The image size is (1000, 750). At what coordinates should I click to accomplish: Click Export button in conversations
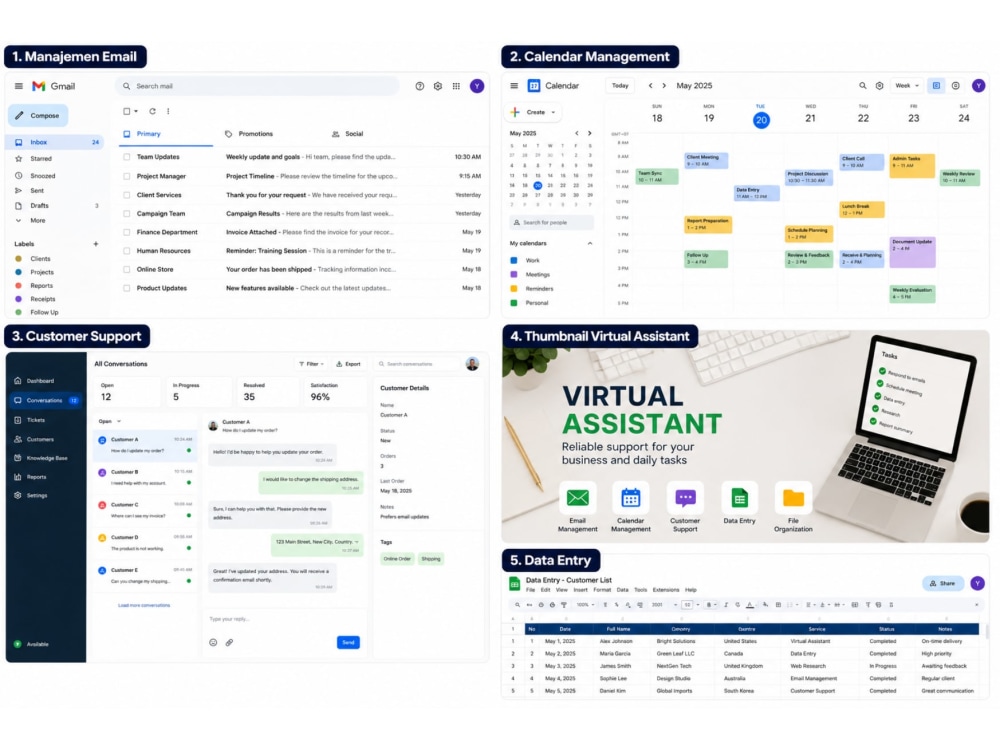click(348, 364)
